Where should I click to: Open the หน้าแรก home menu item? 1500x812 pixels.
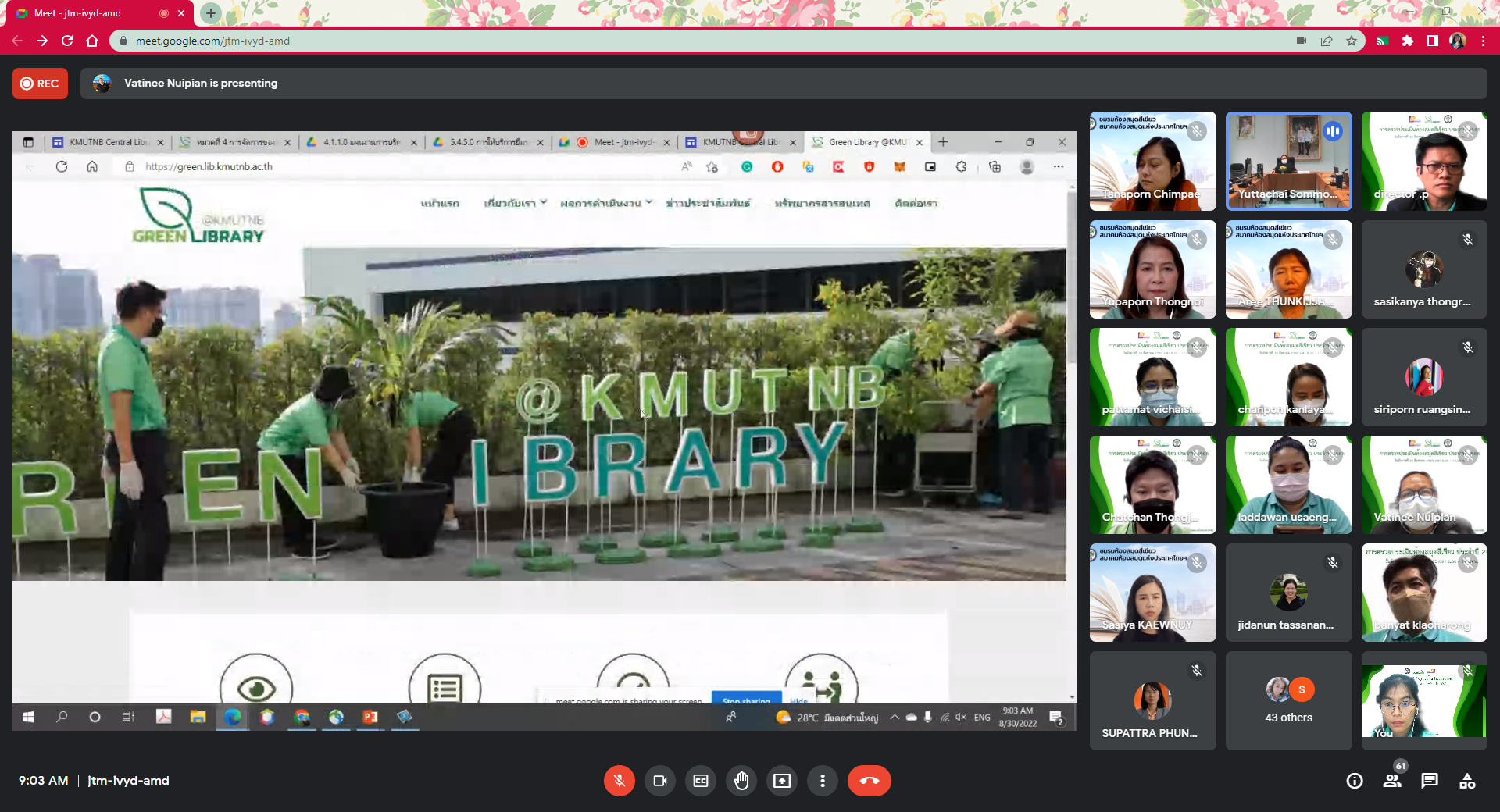(x=440, y=203)
